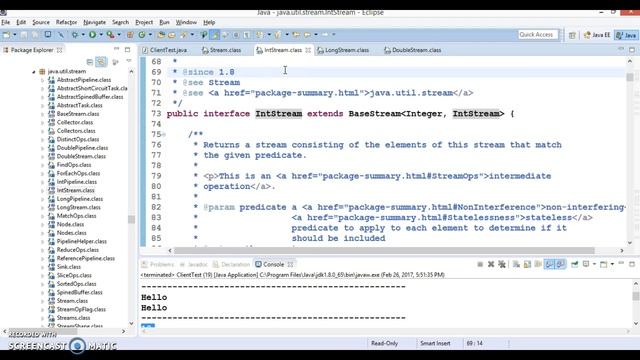Select Stream.class in Package Explorer
The image size is (640, 360).
pos(72,301)
